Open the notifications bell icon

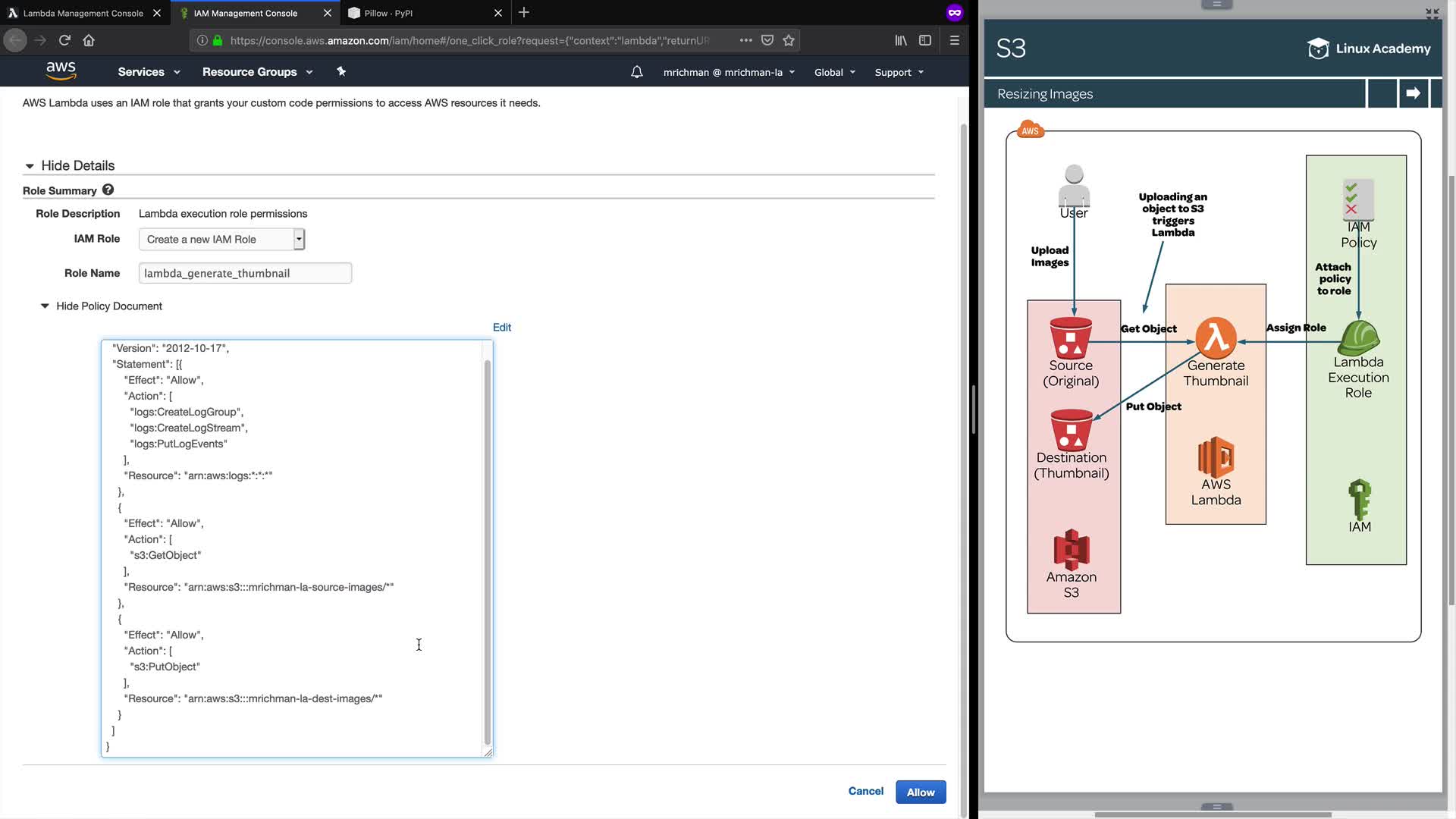(x=637, y=72)
